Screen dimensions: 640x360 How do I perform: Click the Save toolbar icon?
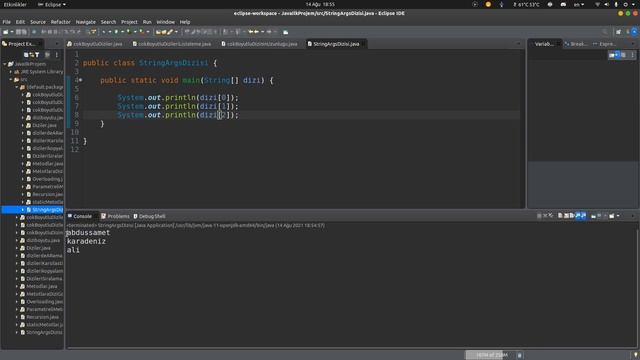coord(18,32)
